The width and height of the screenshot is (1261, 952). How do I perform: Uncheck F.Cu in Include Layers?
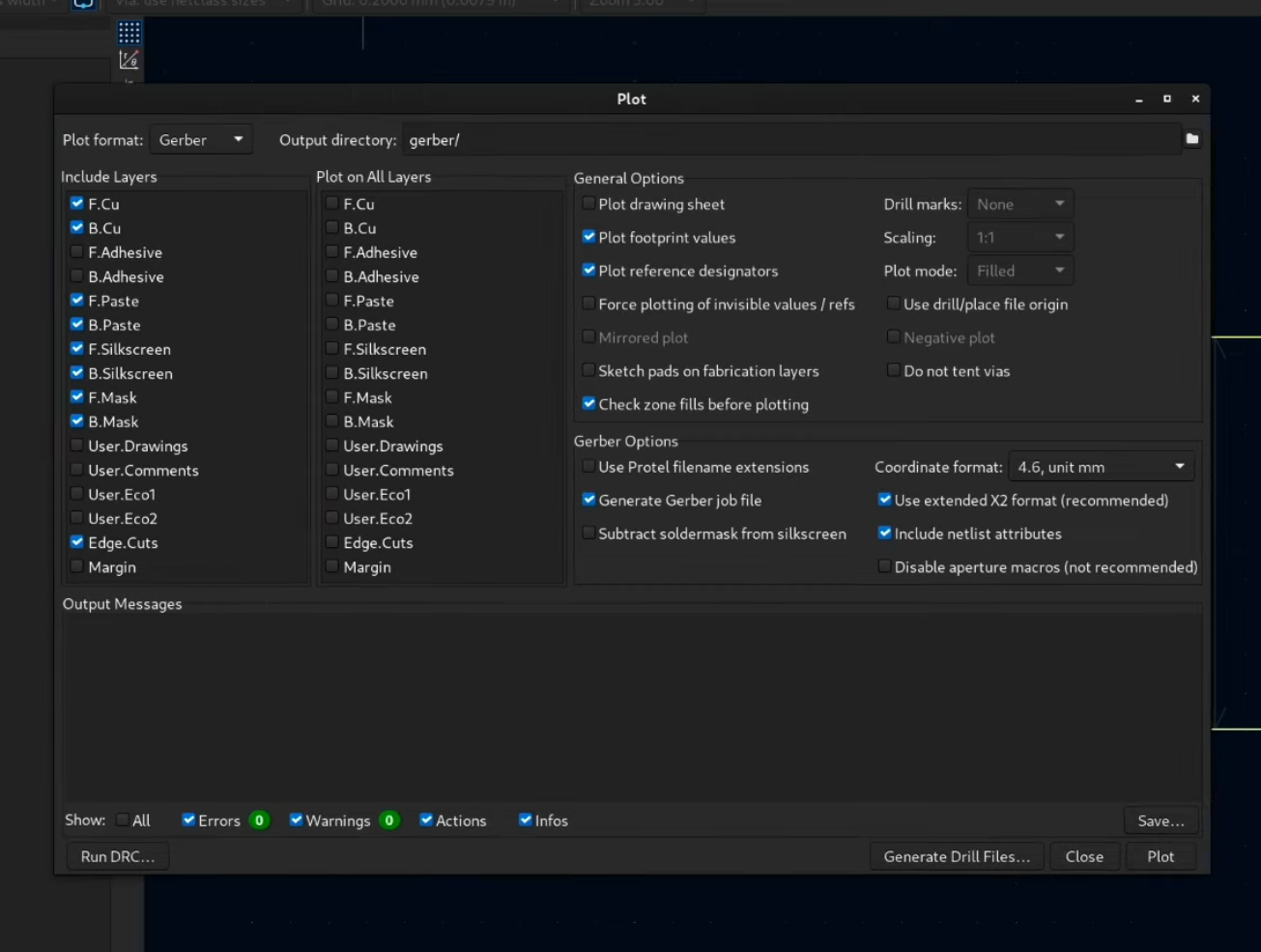[77, 204]
